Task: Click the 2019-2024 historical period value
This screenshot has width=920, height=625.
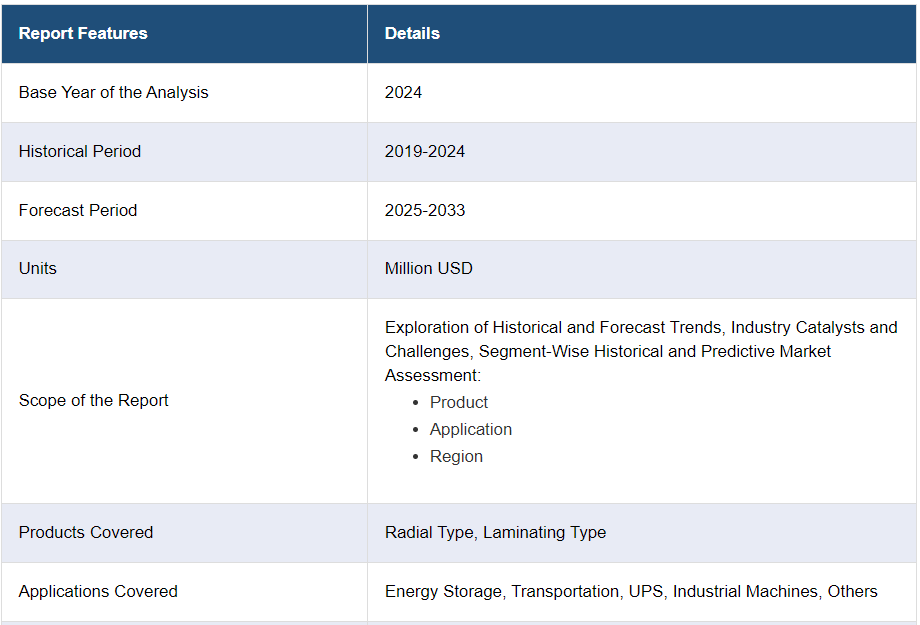Action: pyautogui.click(x=425, y=151)
